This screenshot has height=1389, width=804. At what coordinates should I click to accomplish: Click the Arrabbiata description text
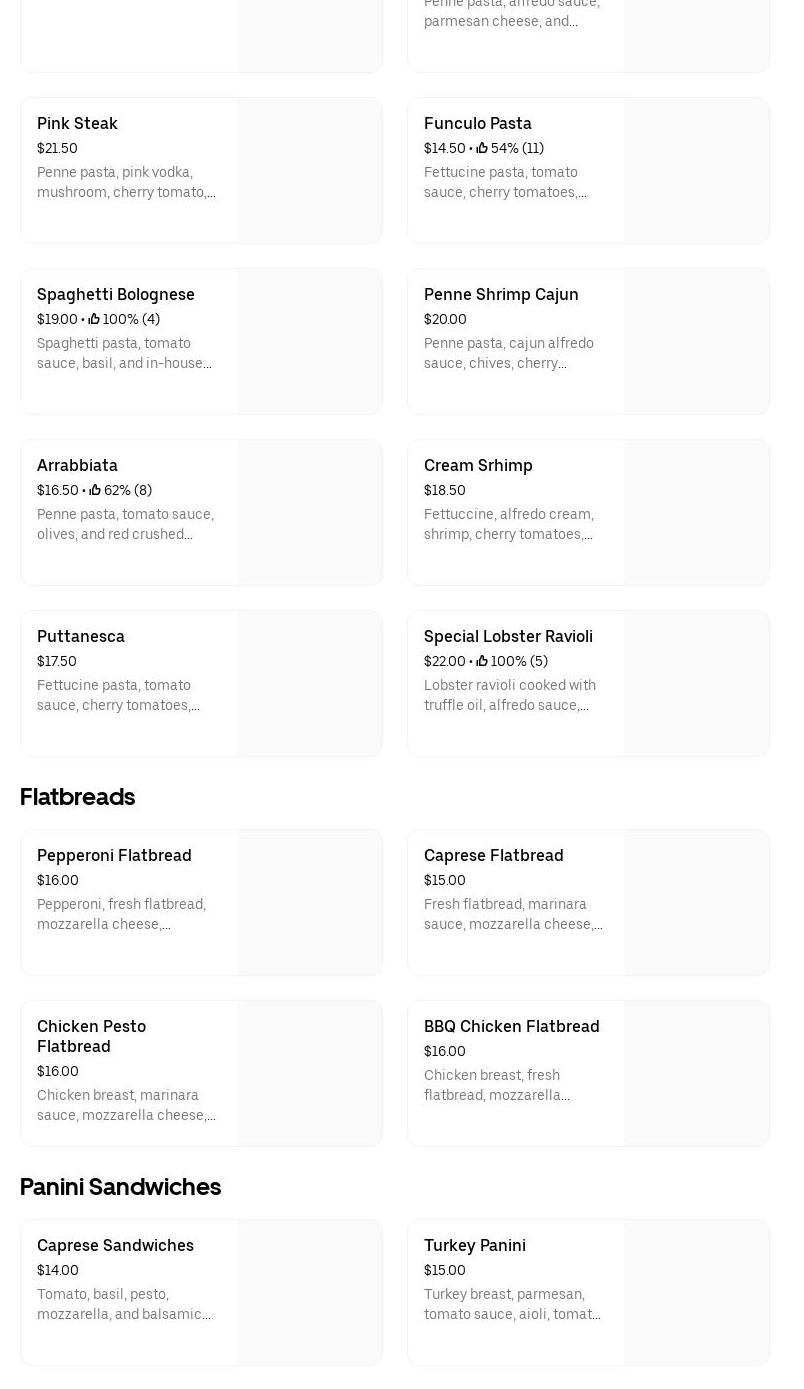(x=125, y=524)
